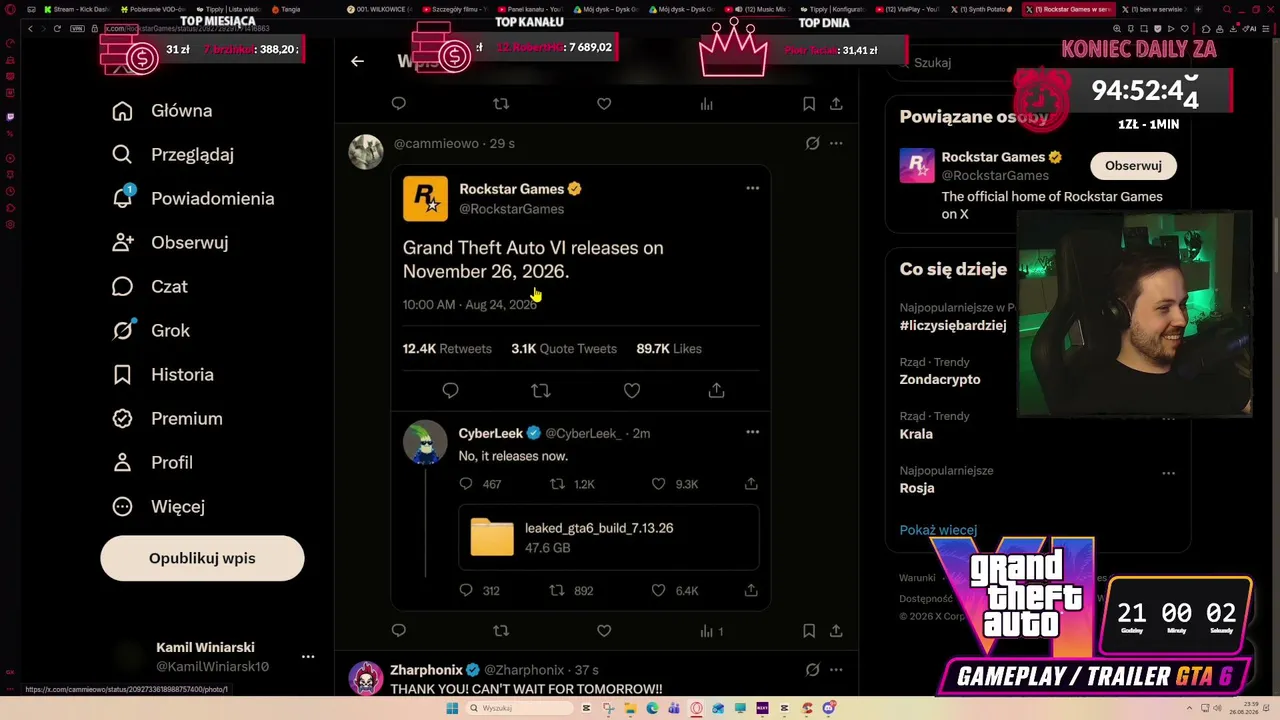The width and height of the screenshot is (1280, 720).
Task: Go back with the arrow above the post
Action: 357,61
